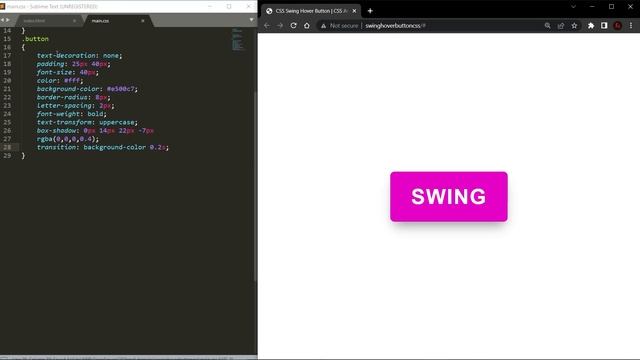
Task: Click the font-weight: bold line
Action: [71, 114]
